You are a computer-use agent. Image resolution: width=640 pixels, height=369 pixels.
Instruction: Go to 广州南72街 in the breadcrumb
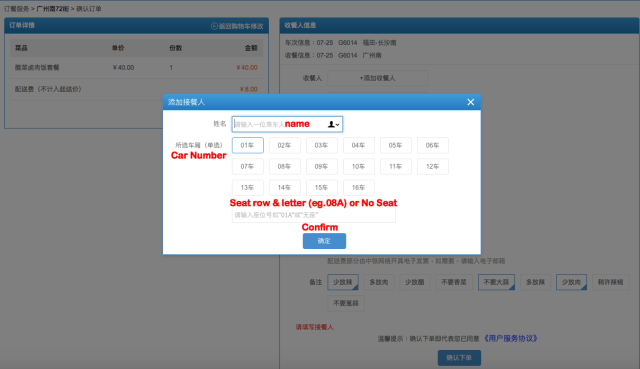(53, 9)
